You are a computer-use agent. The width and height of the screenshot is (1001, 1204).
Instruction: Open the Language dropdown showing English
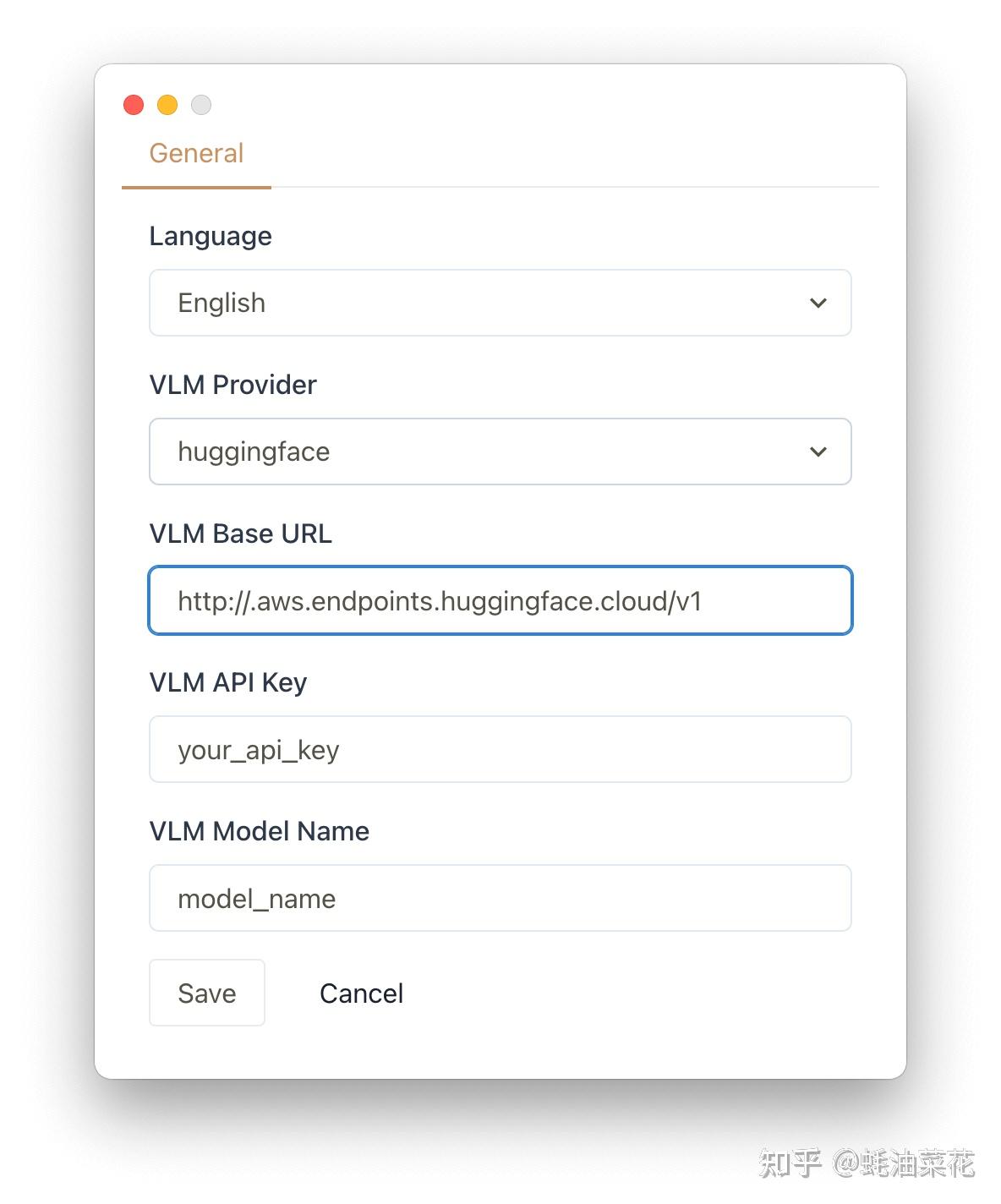pyautogui.click(x=499, y=303)
